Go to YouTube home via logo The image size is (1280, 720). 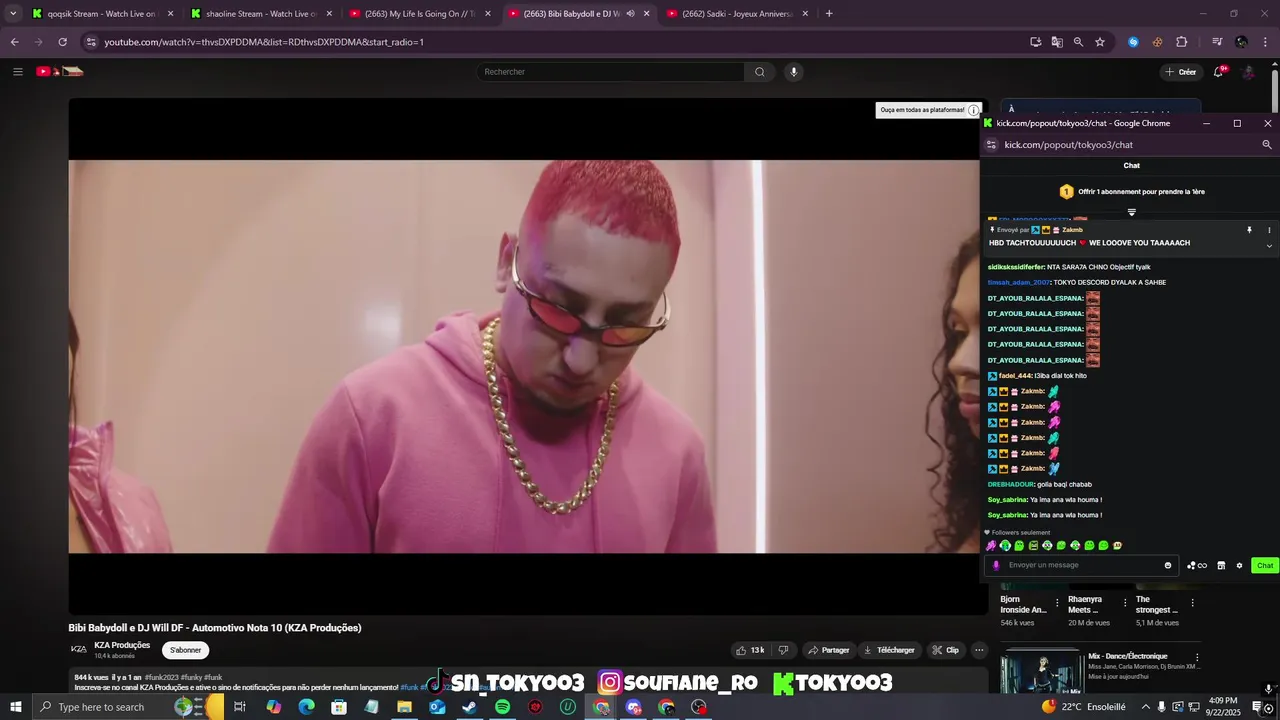(59, 71)
